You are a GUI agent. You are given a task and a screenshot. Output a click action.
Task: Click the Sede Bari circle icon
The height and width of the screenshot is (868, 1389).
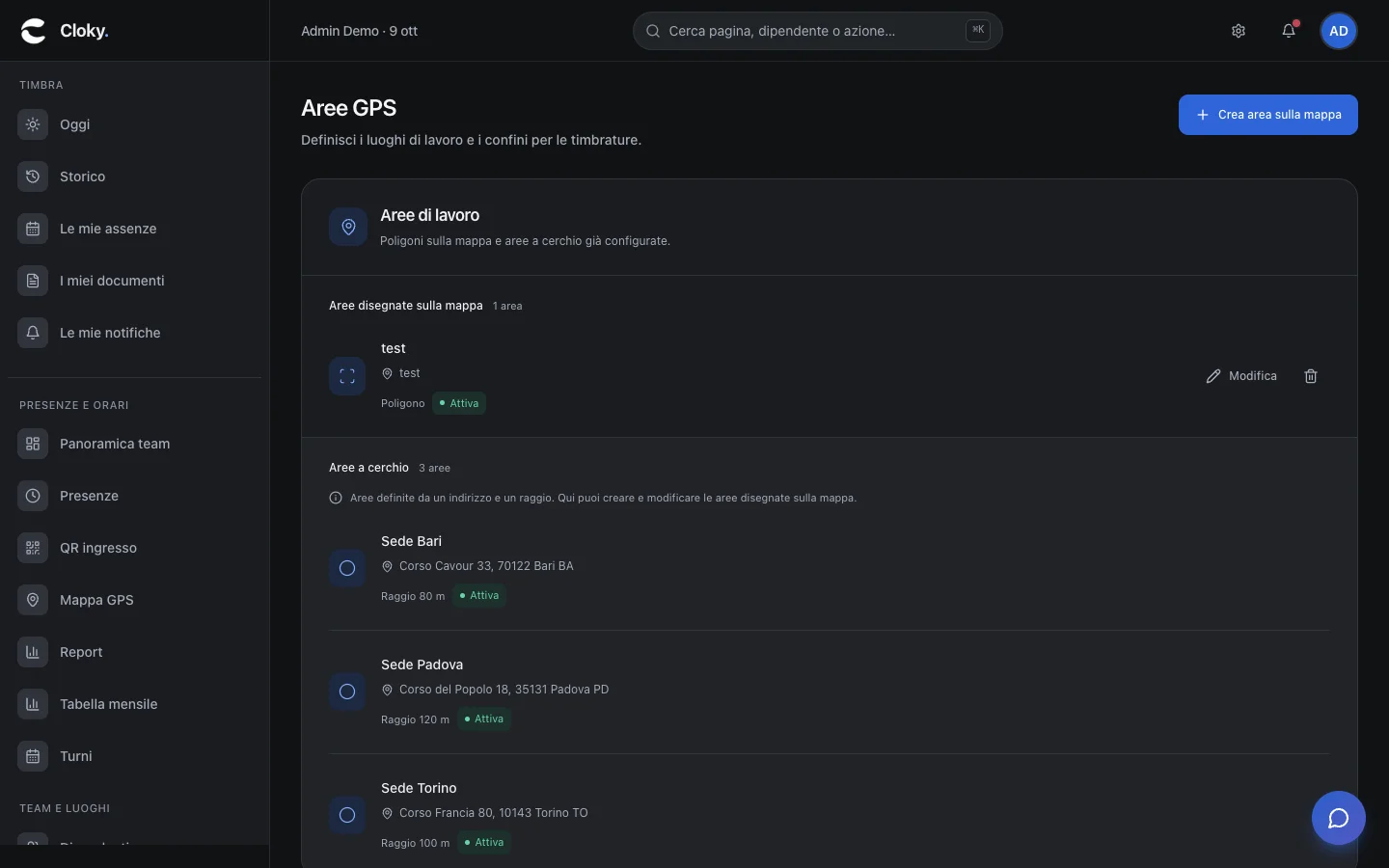click(347, 568)
